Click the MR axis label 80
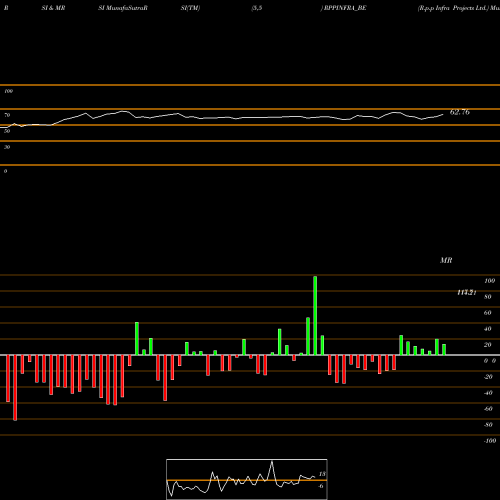This screenshot has width=500, height=500. coord(488,297)
